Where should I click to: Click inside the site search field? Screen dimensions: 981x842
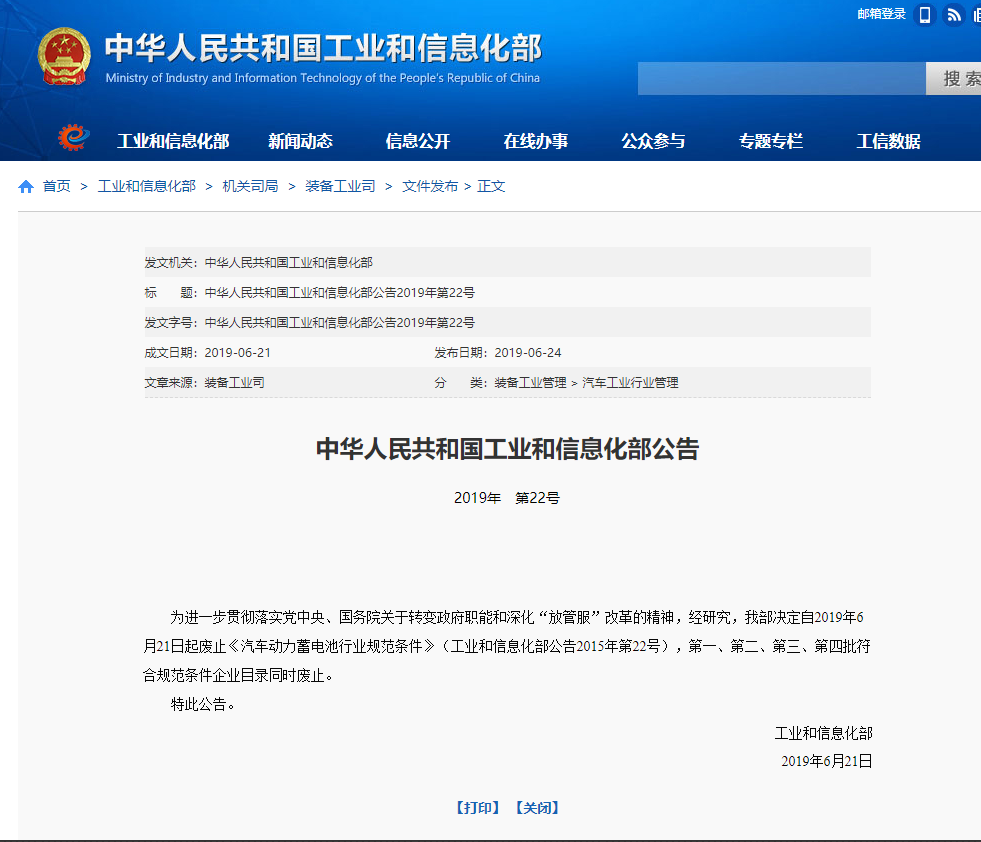(781, 78)
